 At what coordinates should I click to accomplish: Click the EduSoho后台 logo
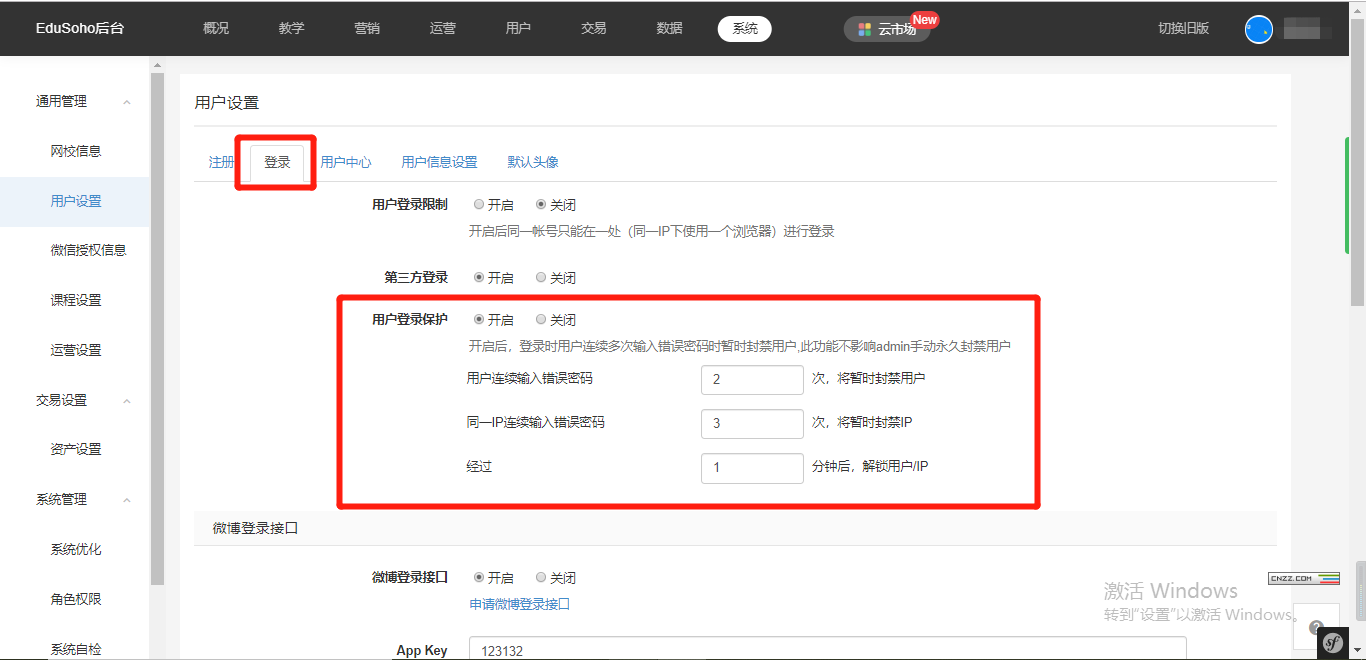(x=80, y=28)
